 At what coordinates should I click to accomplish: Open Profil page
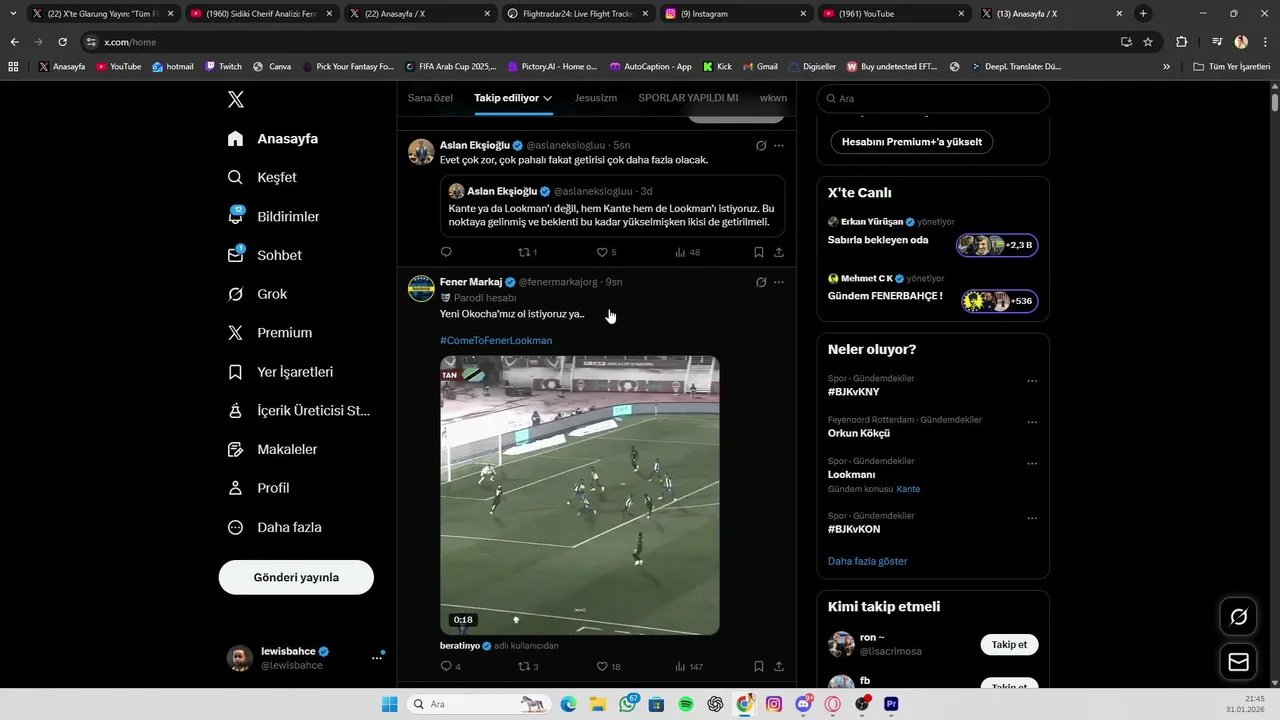pyautogui.click(x=258, y=488)
